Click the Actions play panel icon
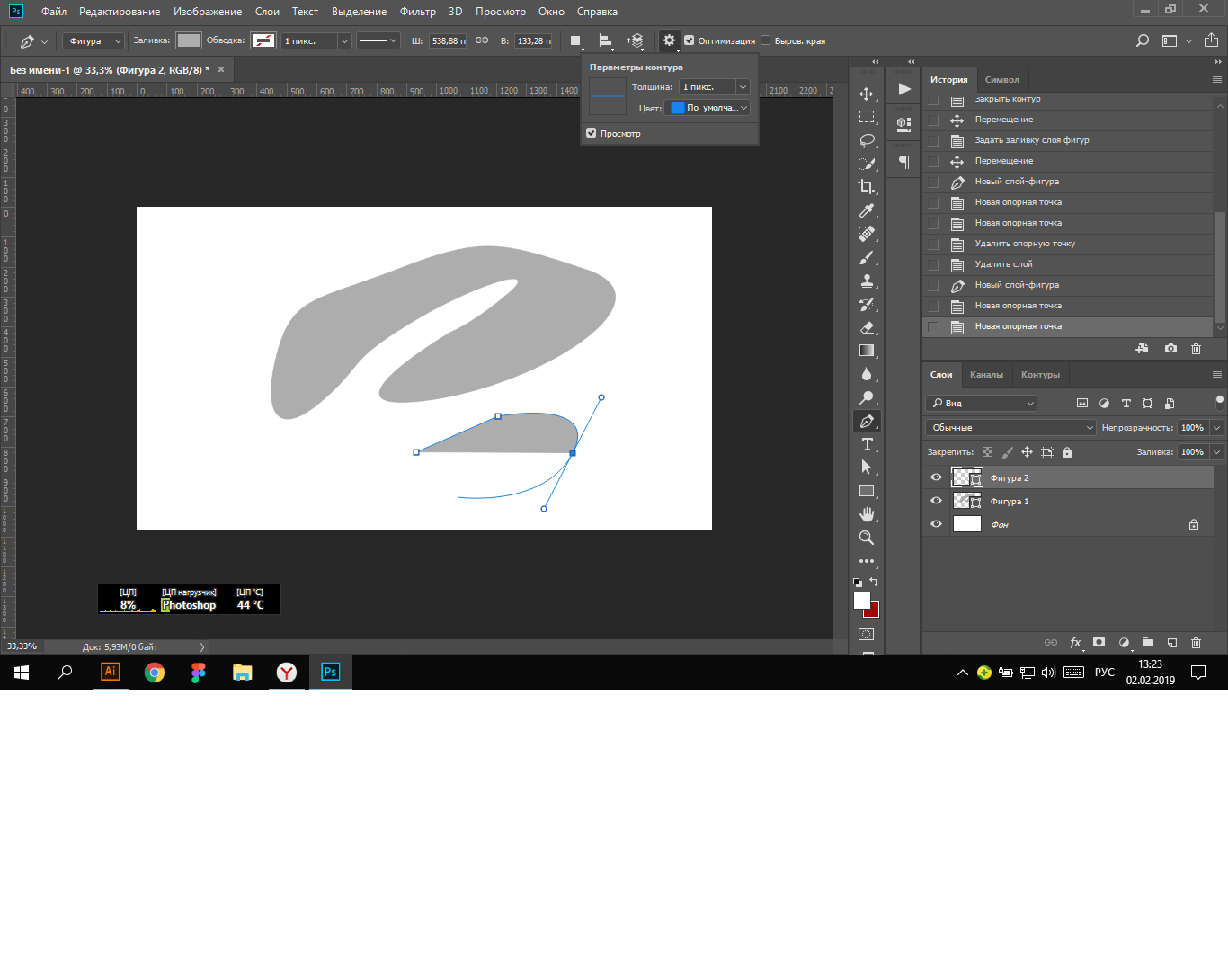Image resolution: width=1228 pixels, height=980 pixels. pos(904,89)
